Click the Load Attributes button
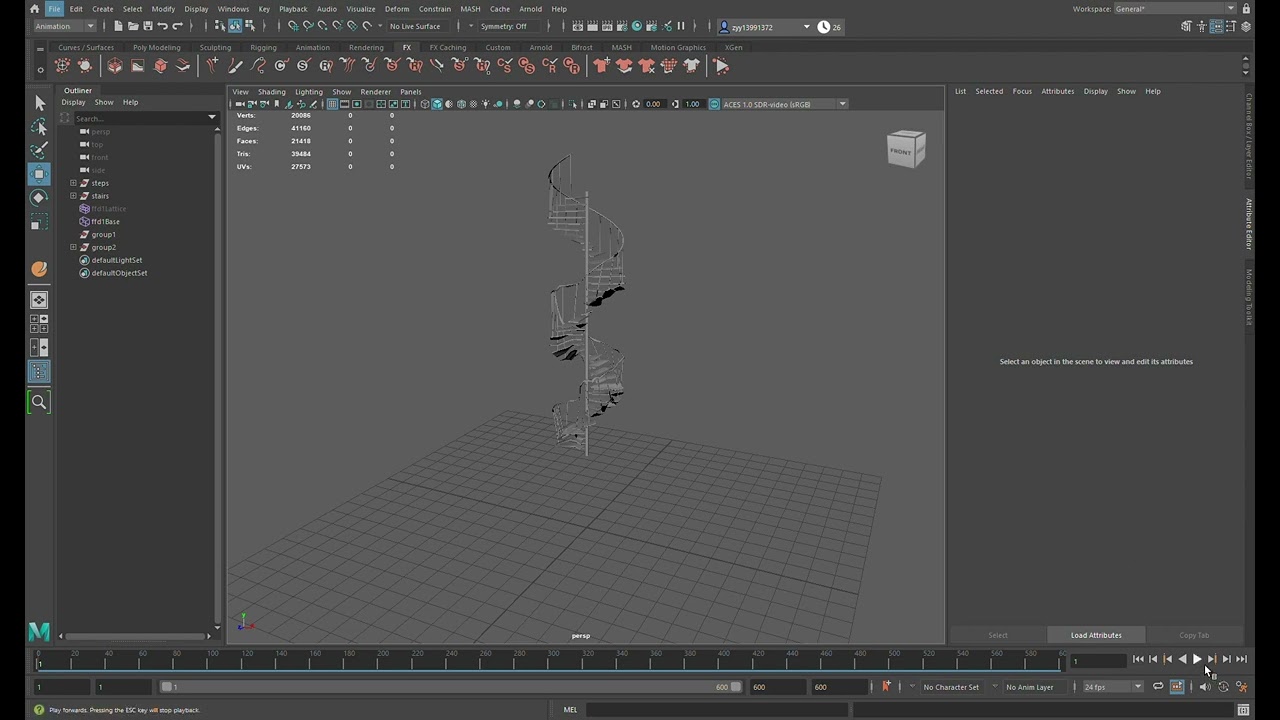Image resolution: width=1280 pixels, height=720 pixels. click(1096, 635)
